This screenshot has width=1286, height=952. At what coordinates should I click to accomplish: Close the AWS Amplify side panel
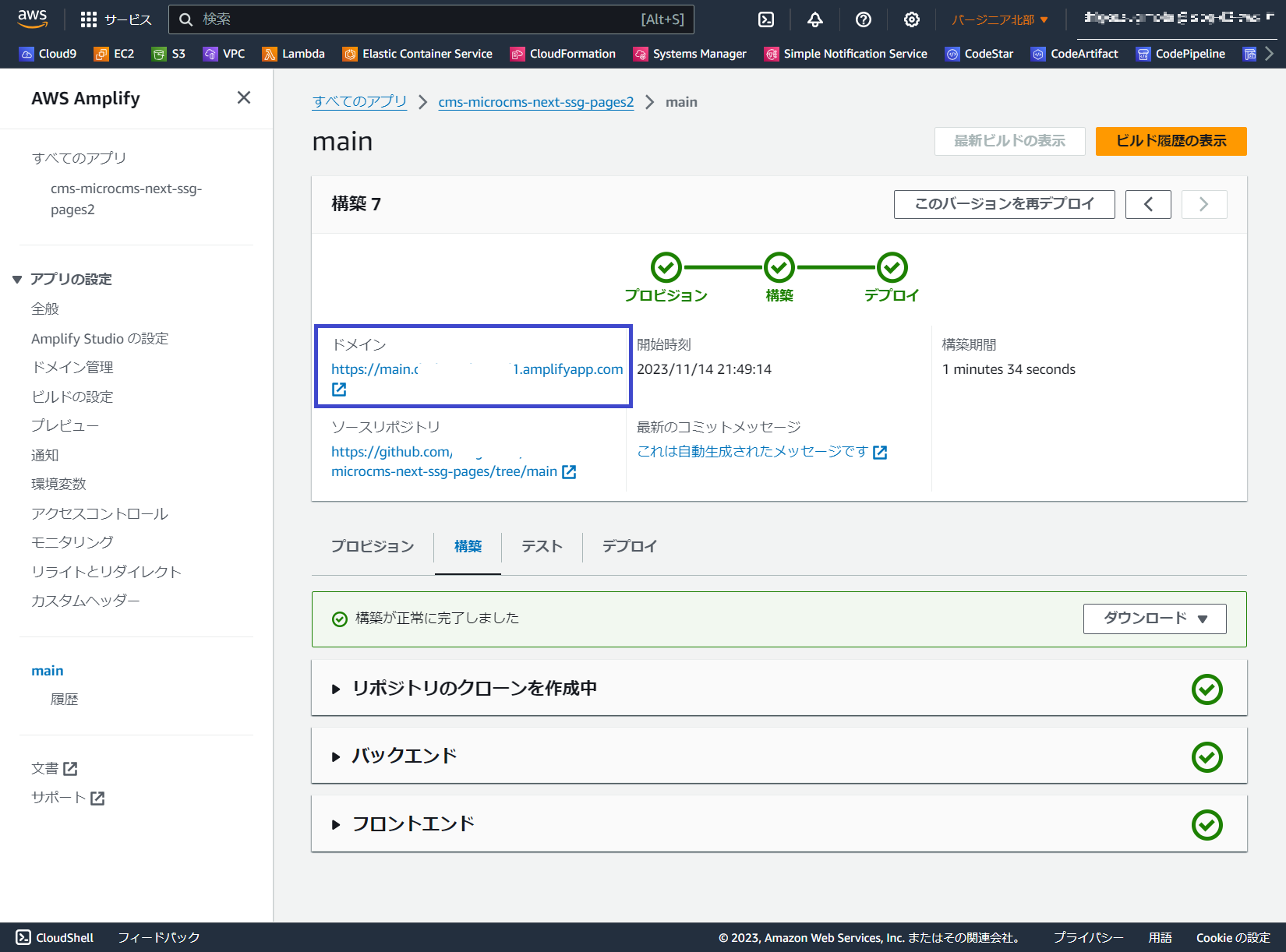pos(244,97)
